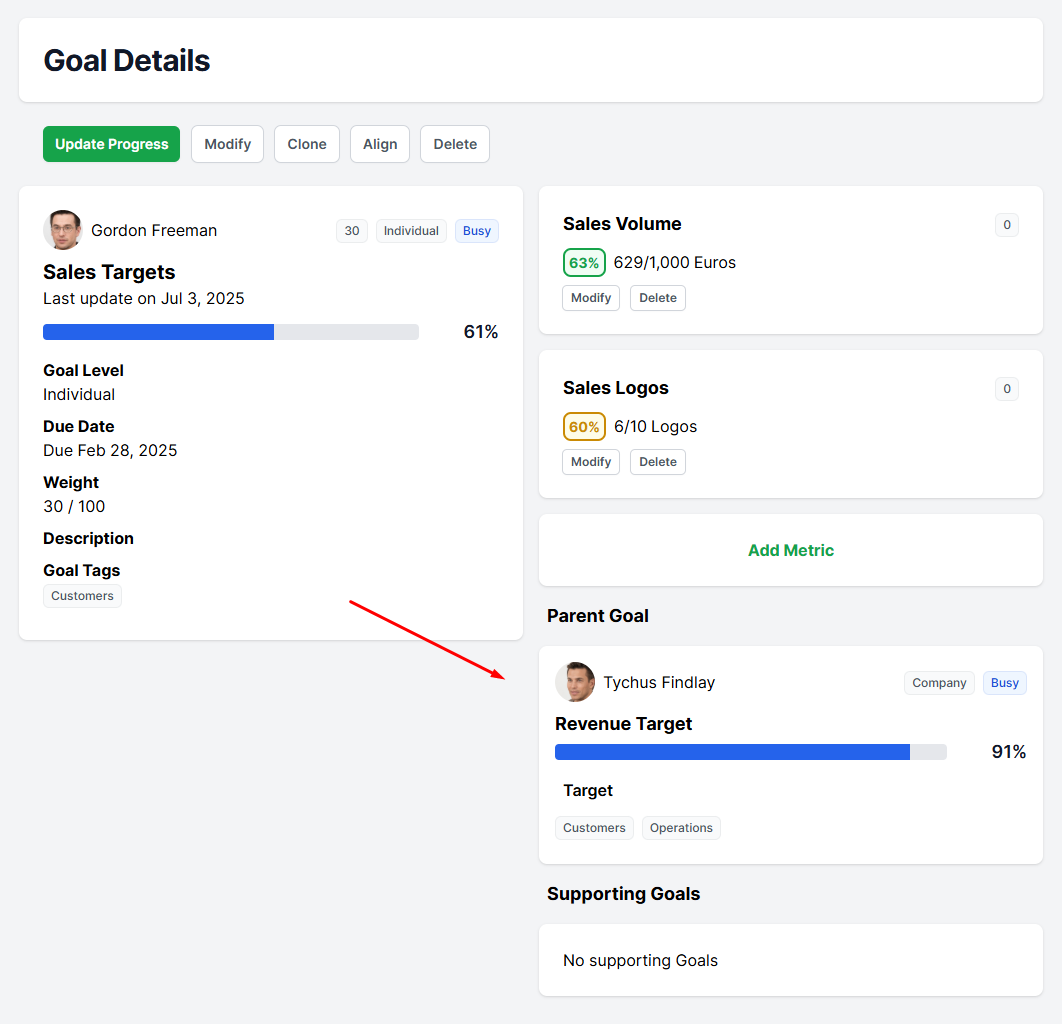Open the Modify goal button in toolbar
Screen dimensions: 1062x1024
click(228, 144)
